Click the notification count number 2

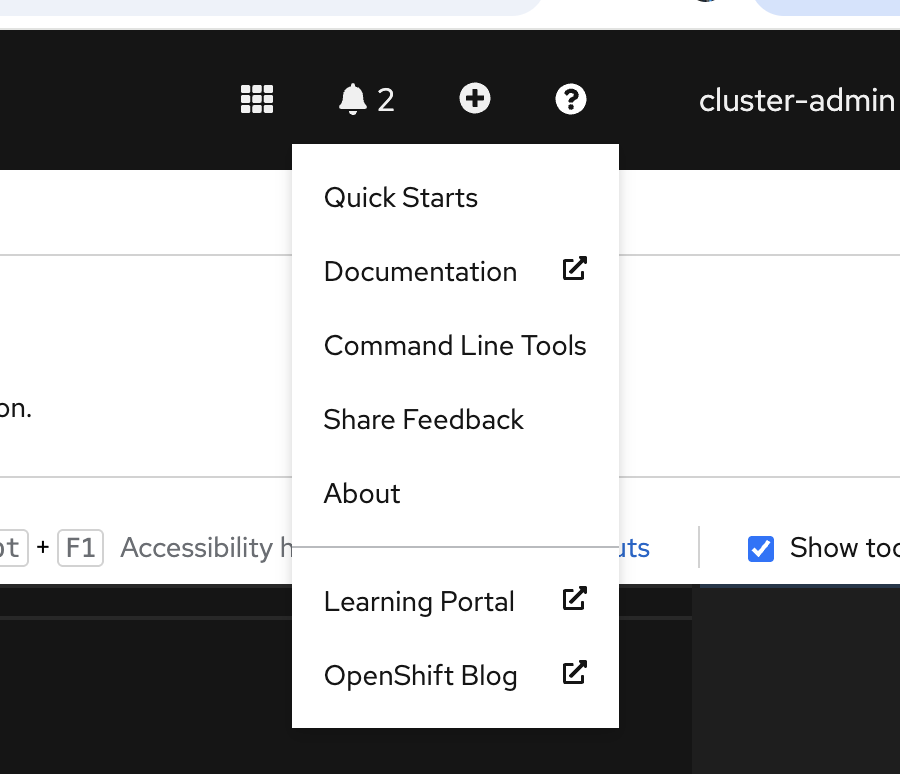point(386,100)
